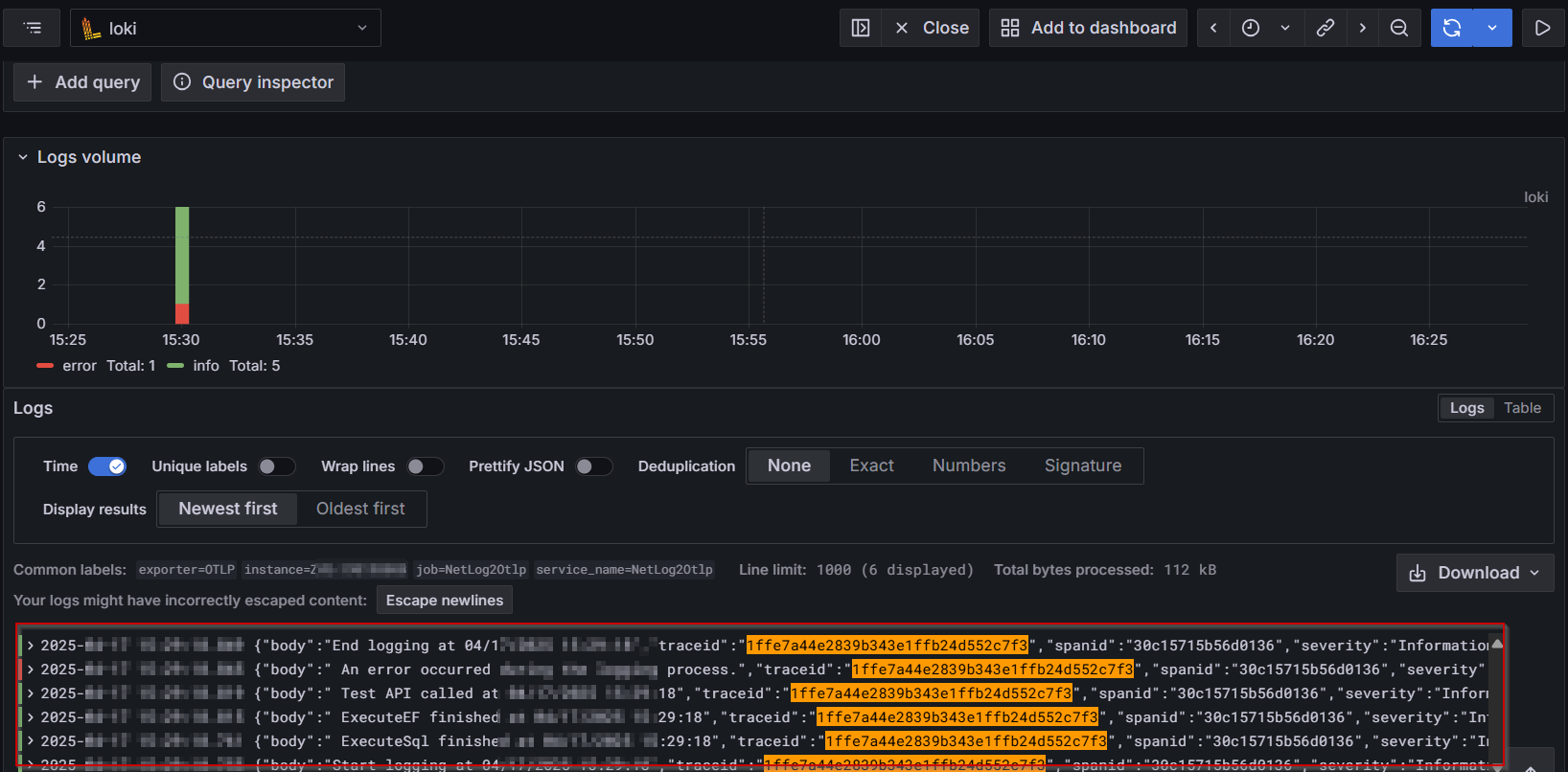Viewport: 1568px width, 772px height.
Task: Copy shortened link icon
Action: coord(1326,28)
